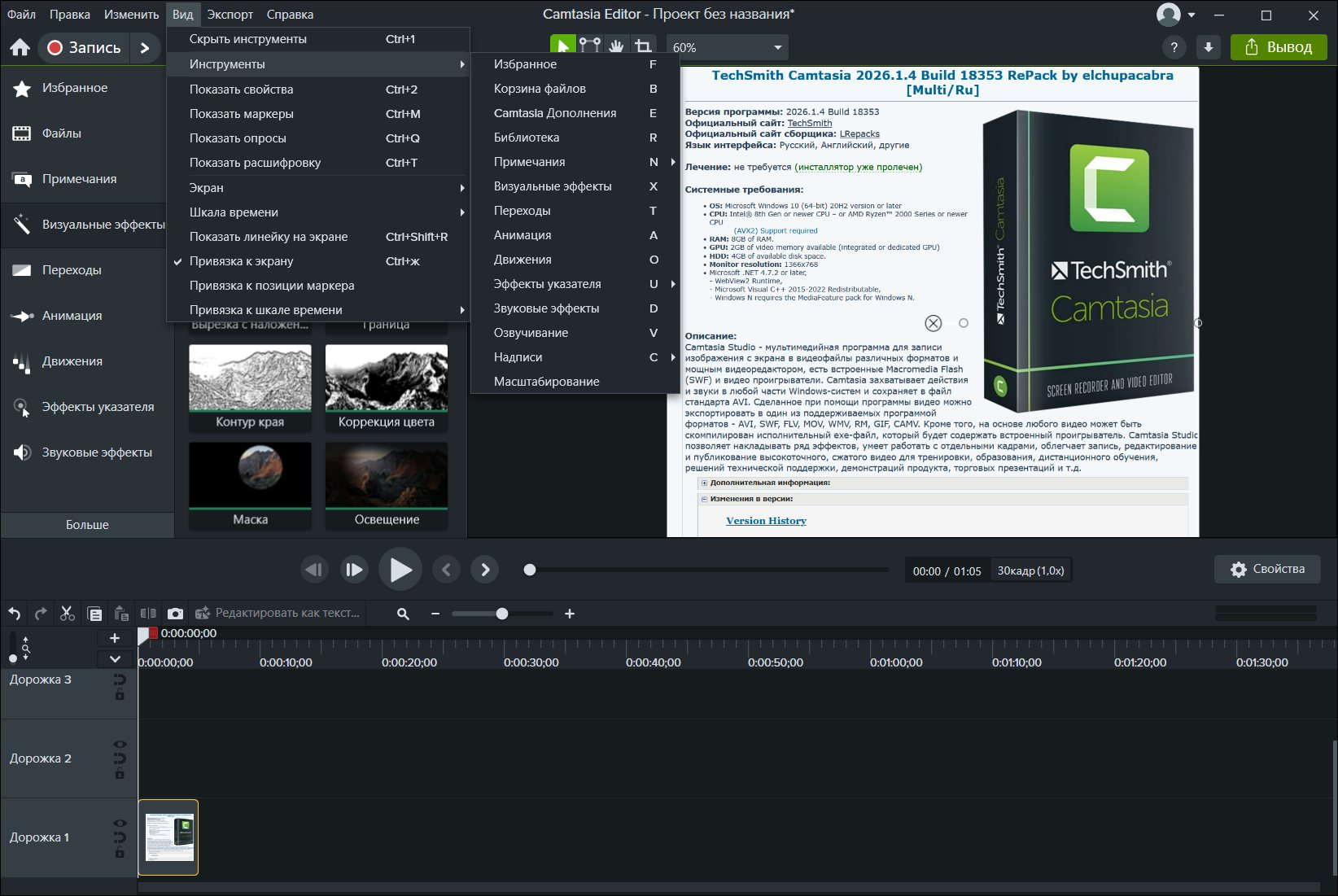
Task: Toggle magnetic track on Дорожка 1
Action: click(120, 837)
